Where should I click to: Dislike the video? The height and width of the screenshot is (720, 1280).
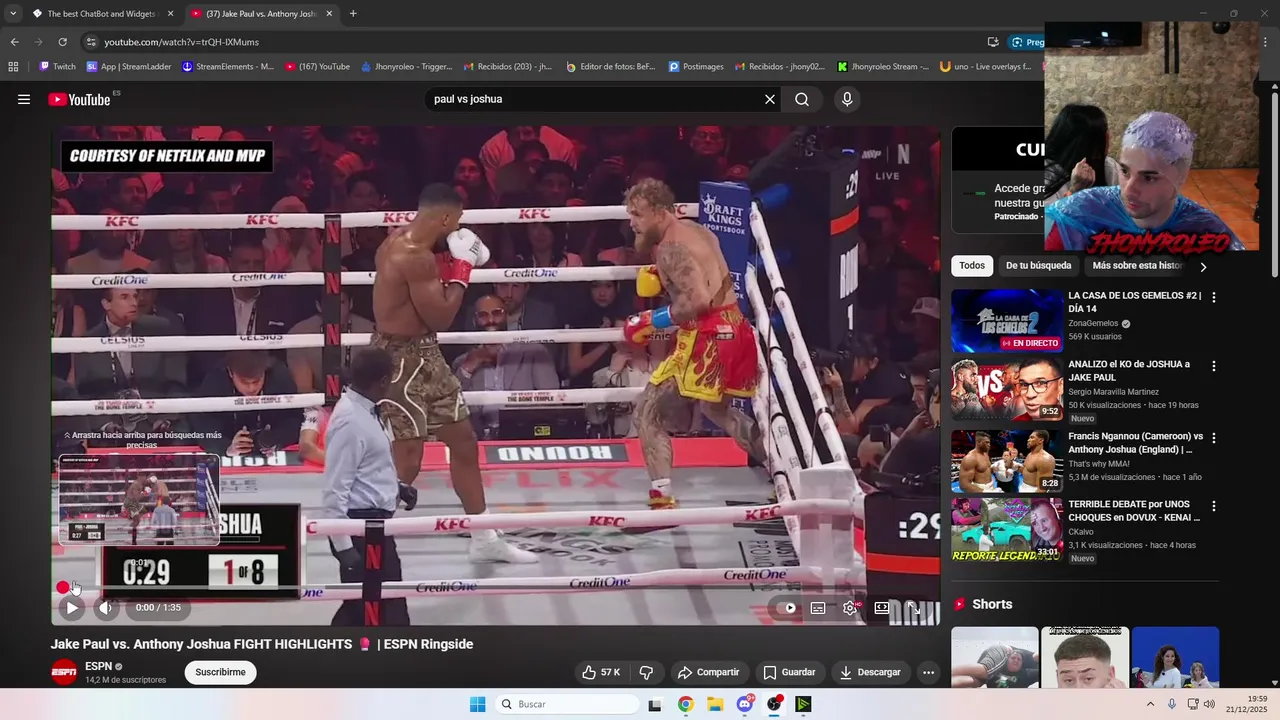coord(646,672)
